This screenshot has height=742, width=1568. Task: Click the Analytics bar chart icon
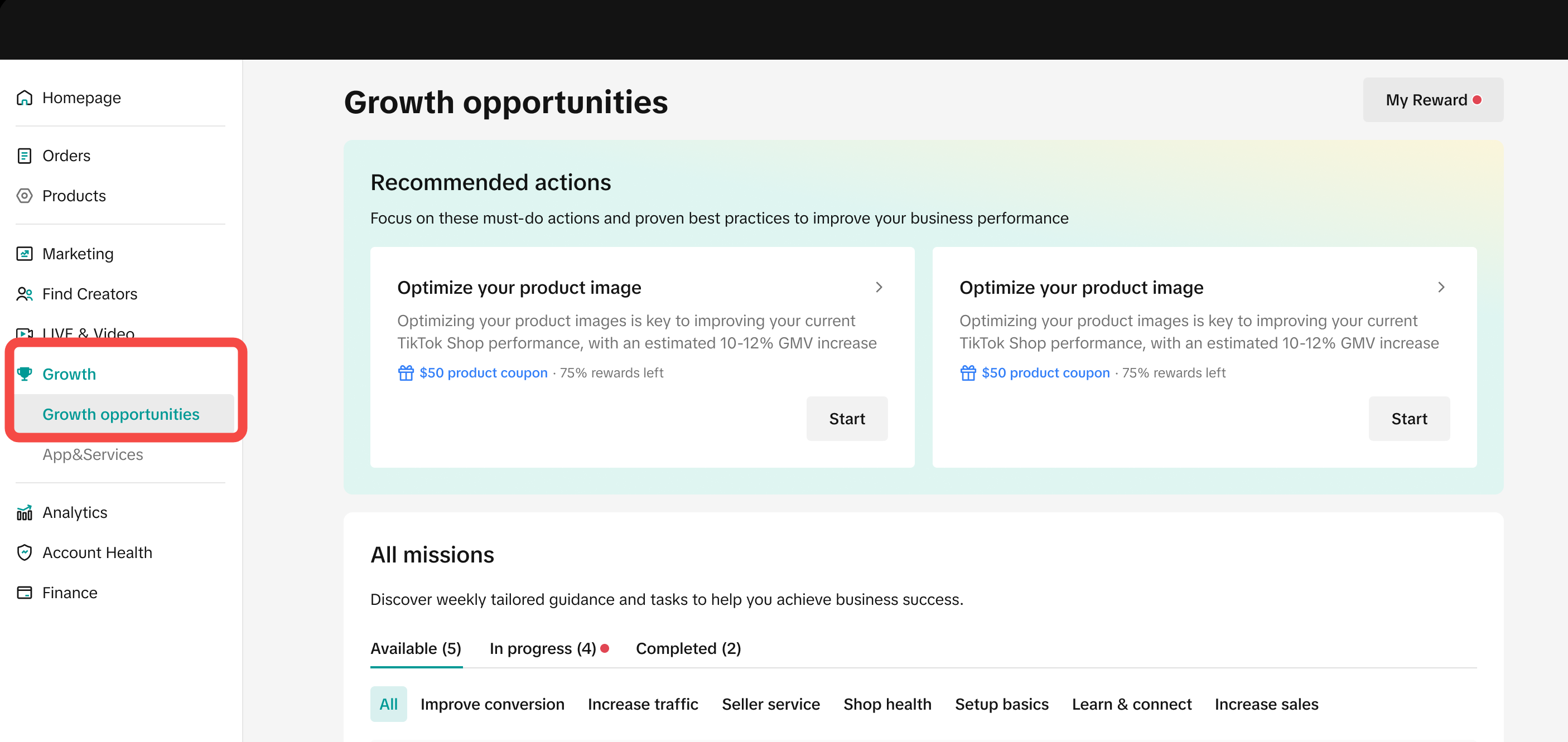tap(25, 513)
